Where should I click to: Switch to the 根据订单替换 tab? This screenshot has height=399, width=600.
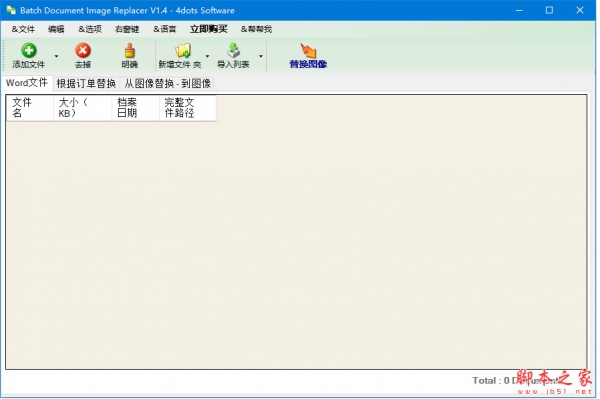click(x=86, y=83)
